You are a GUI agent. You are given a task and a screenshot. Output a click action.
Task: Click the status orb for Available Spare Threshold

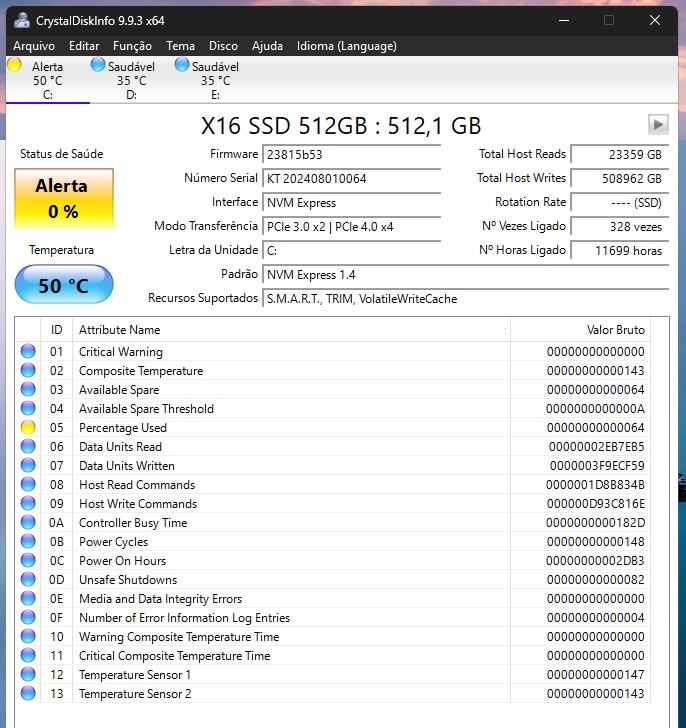(28, 408)
